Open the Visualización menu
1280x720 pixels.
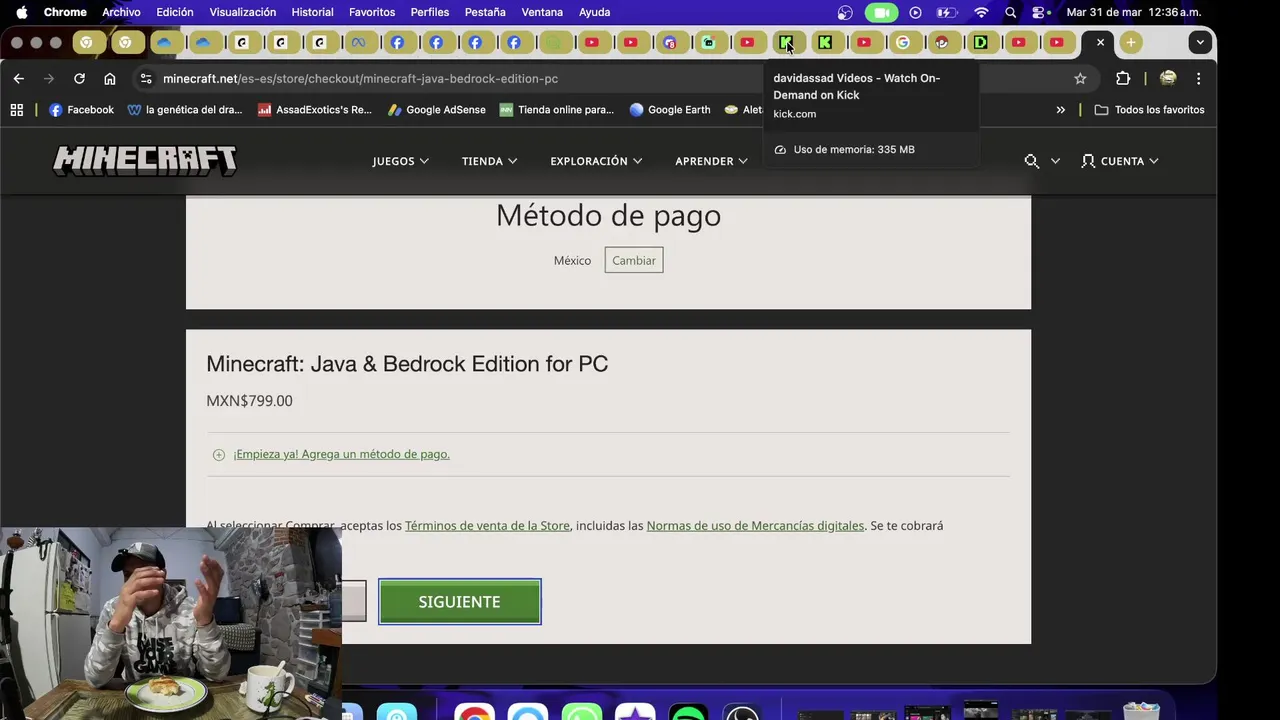[242, 12]
